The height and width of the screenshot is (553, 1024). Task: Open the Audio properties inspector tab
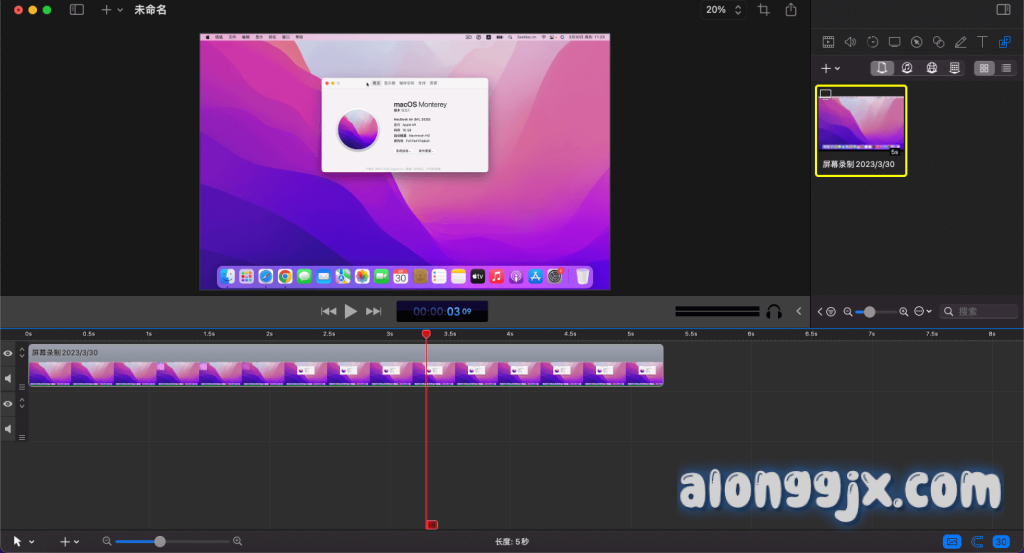point(850,42)
